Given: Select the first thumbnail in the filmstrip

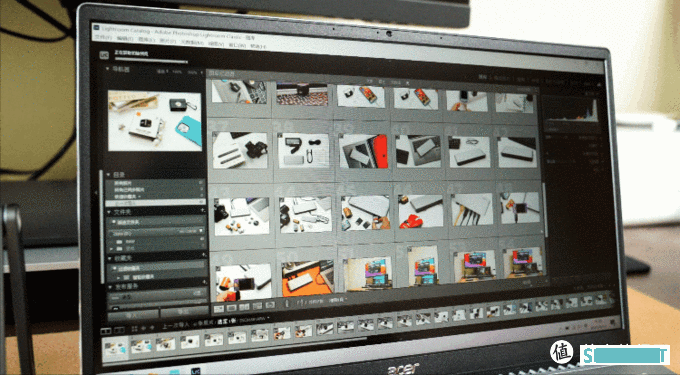Looking at the screenshot, I should (x=116, y=348).
